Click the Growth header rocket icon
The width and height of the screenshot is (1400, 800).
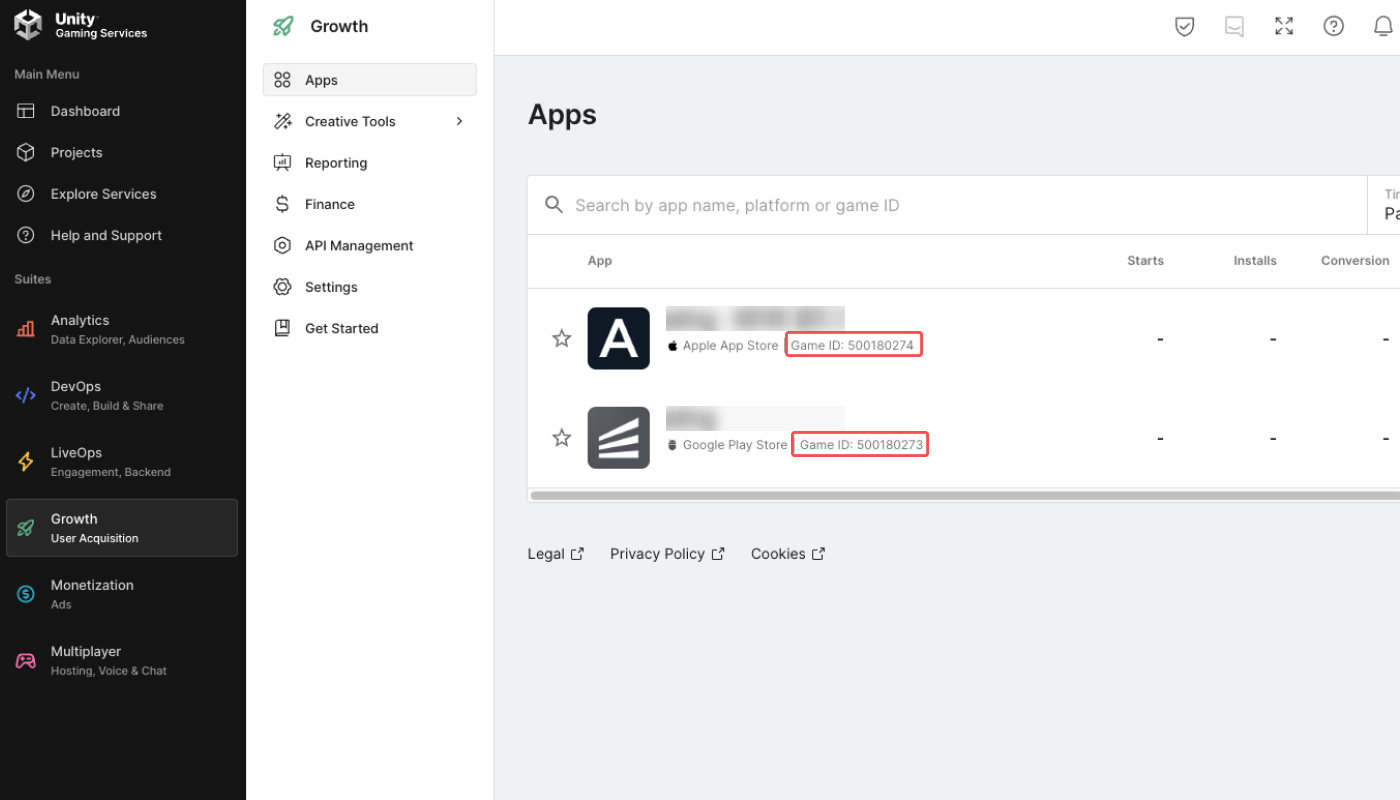[283, 27]
